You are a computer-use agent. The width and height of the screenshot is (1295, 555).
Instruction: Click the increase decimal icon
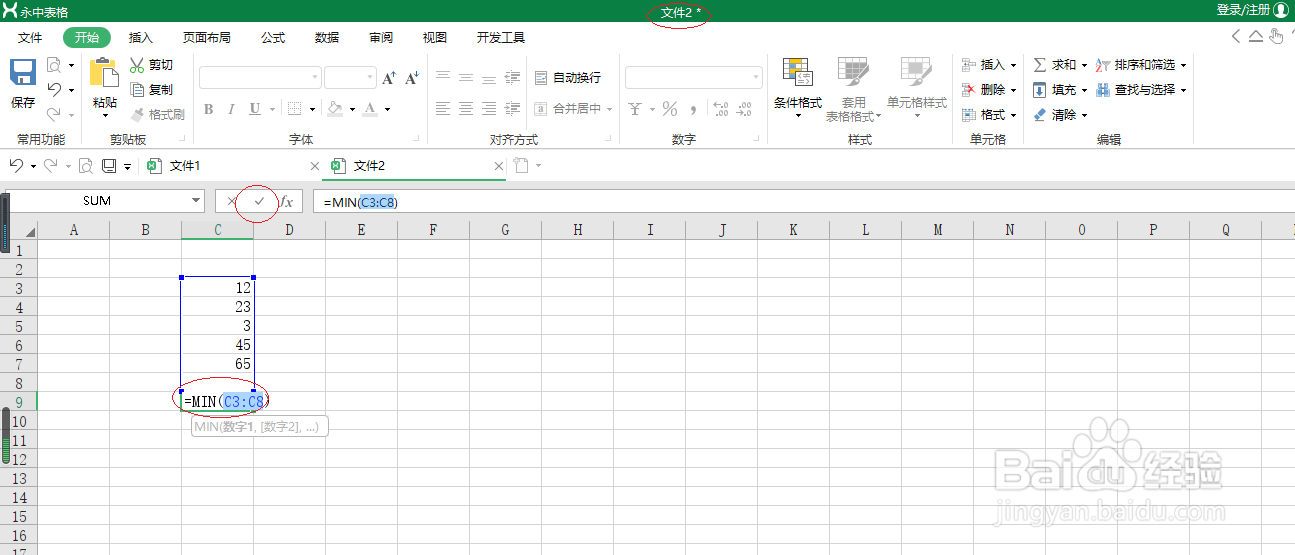[720, 108]
